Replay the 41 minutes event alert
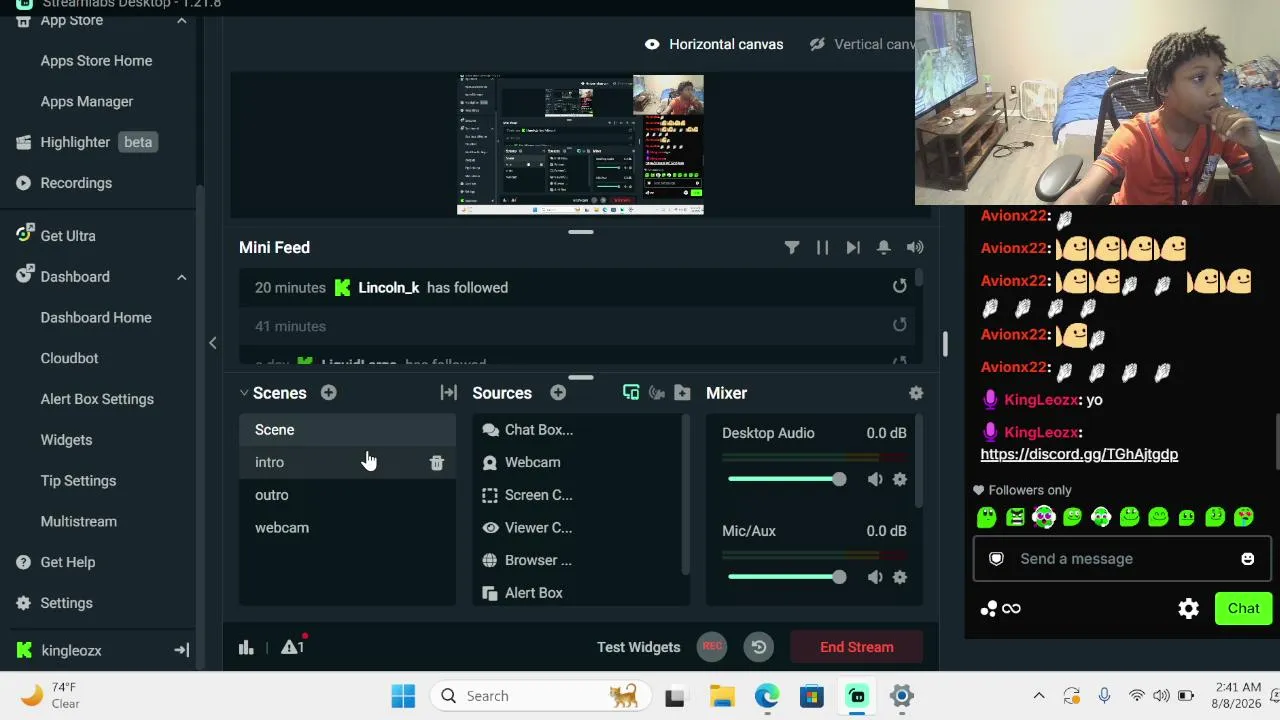1280x720 pixels. pyautogui.click(x=900, y=325)
